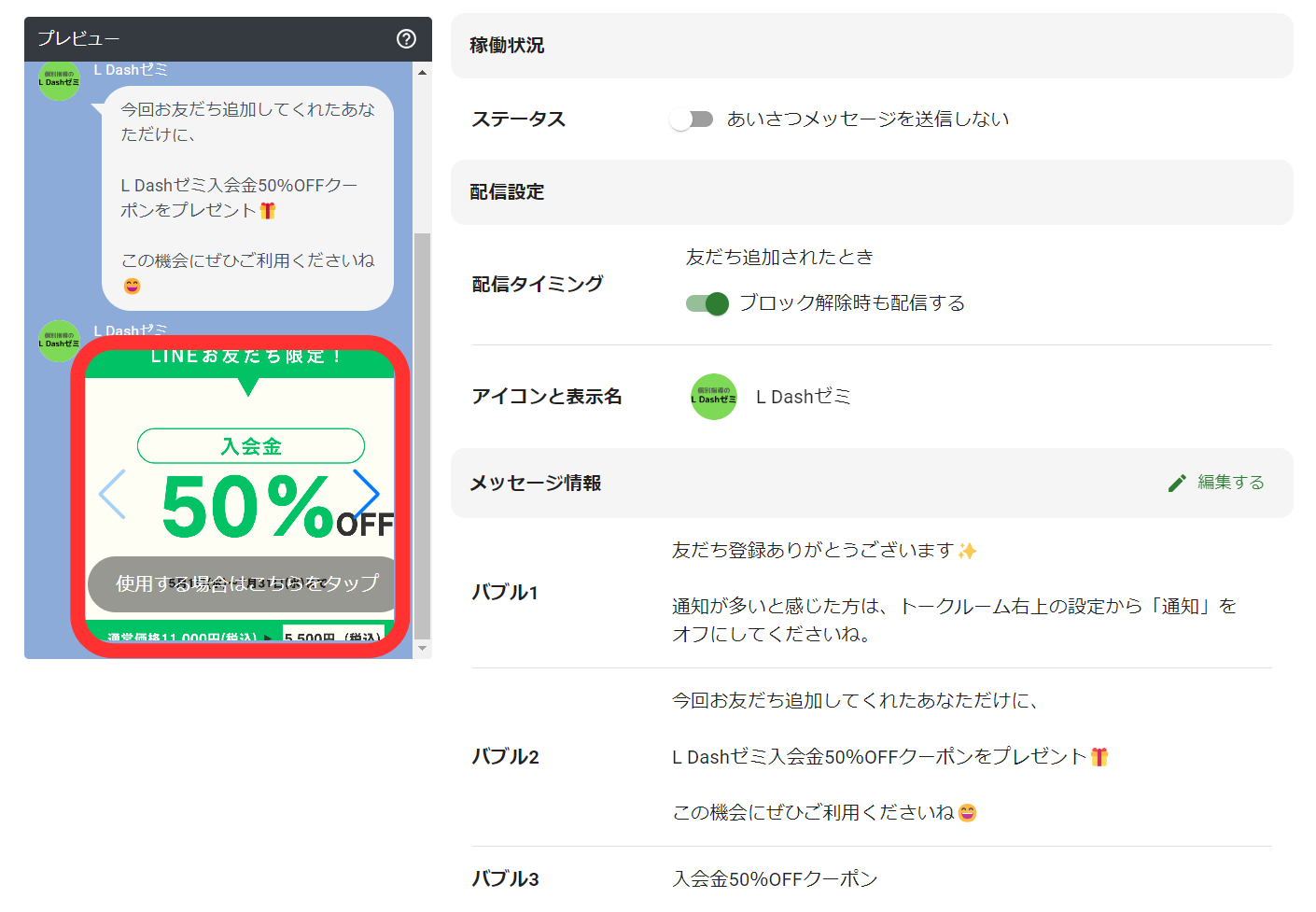
Task: Click the L Dashゼミ avatar above the greeting bubble
Action: pos(58,82)
